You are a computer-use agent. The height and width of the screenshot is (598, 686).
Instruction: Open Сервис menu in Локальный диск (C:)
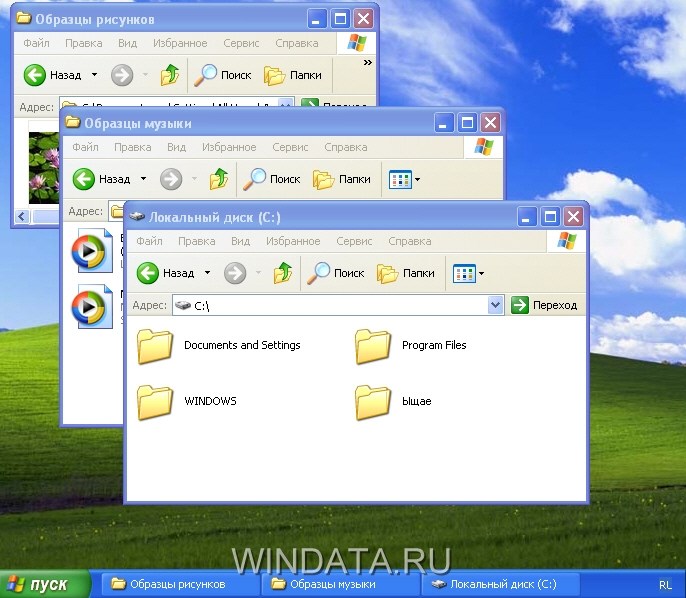[354, 241]
